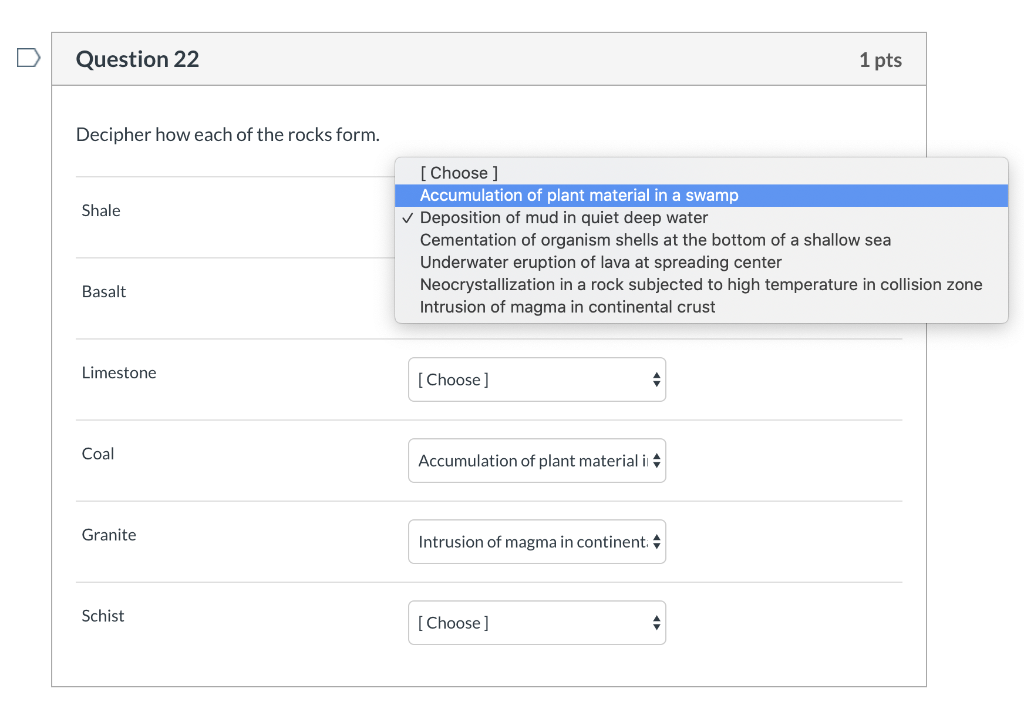The image size is (1024, 712).
Task: Open the Granite answer dropdown
Action: coord(537,542)
